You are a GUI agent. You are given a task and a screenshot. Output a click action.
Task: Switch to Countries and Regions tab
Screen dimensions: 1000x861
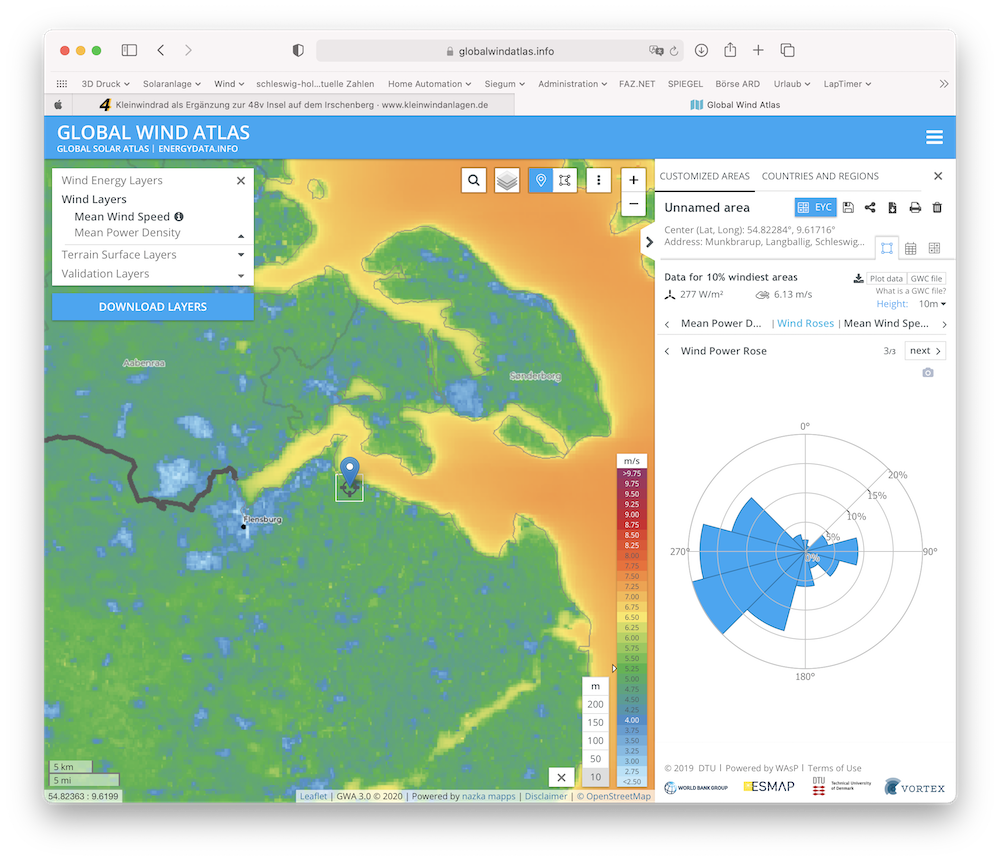click(820, 176)
